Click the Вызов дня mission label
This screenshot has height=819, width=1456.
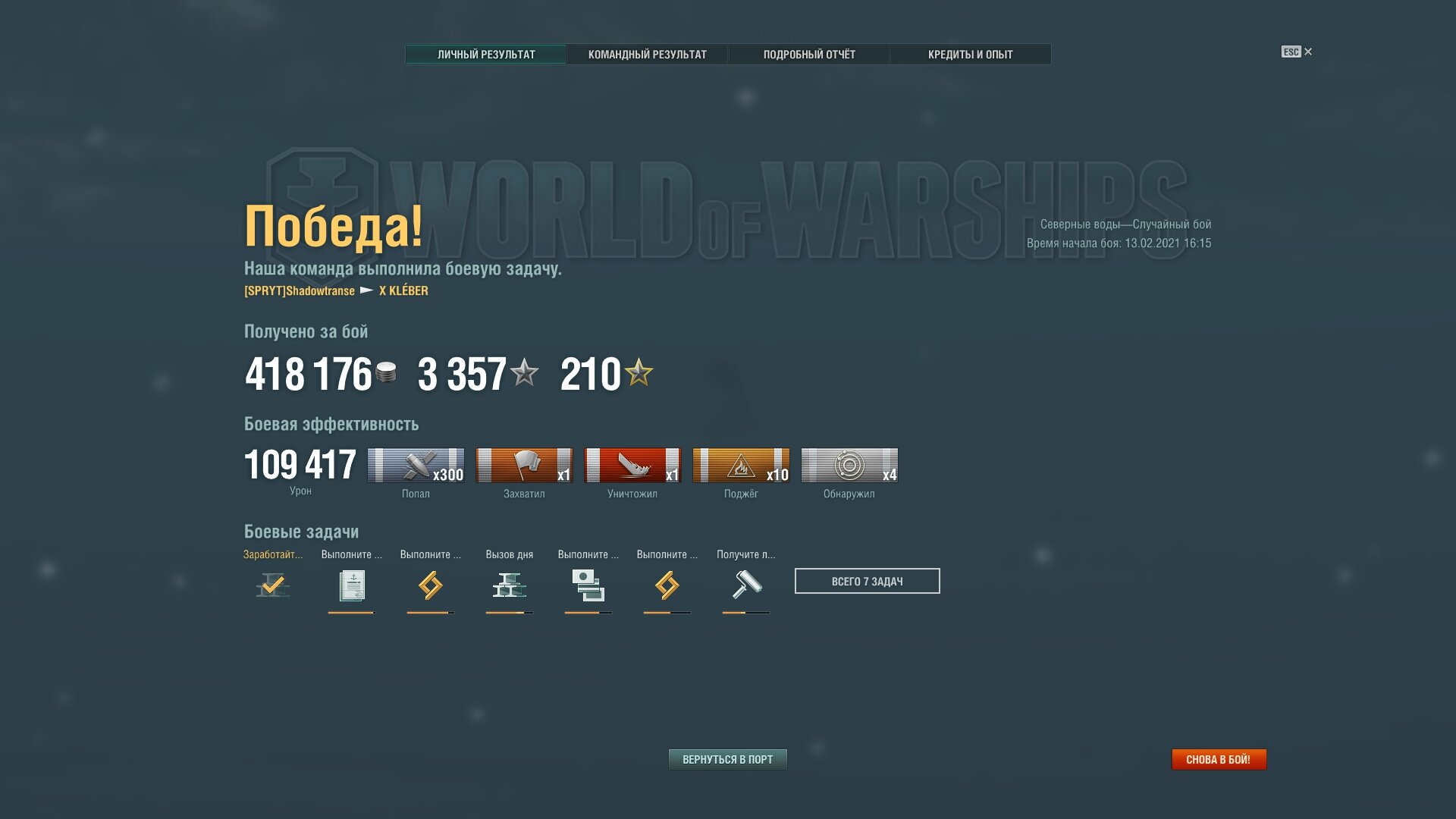[x=510, y=554]
